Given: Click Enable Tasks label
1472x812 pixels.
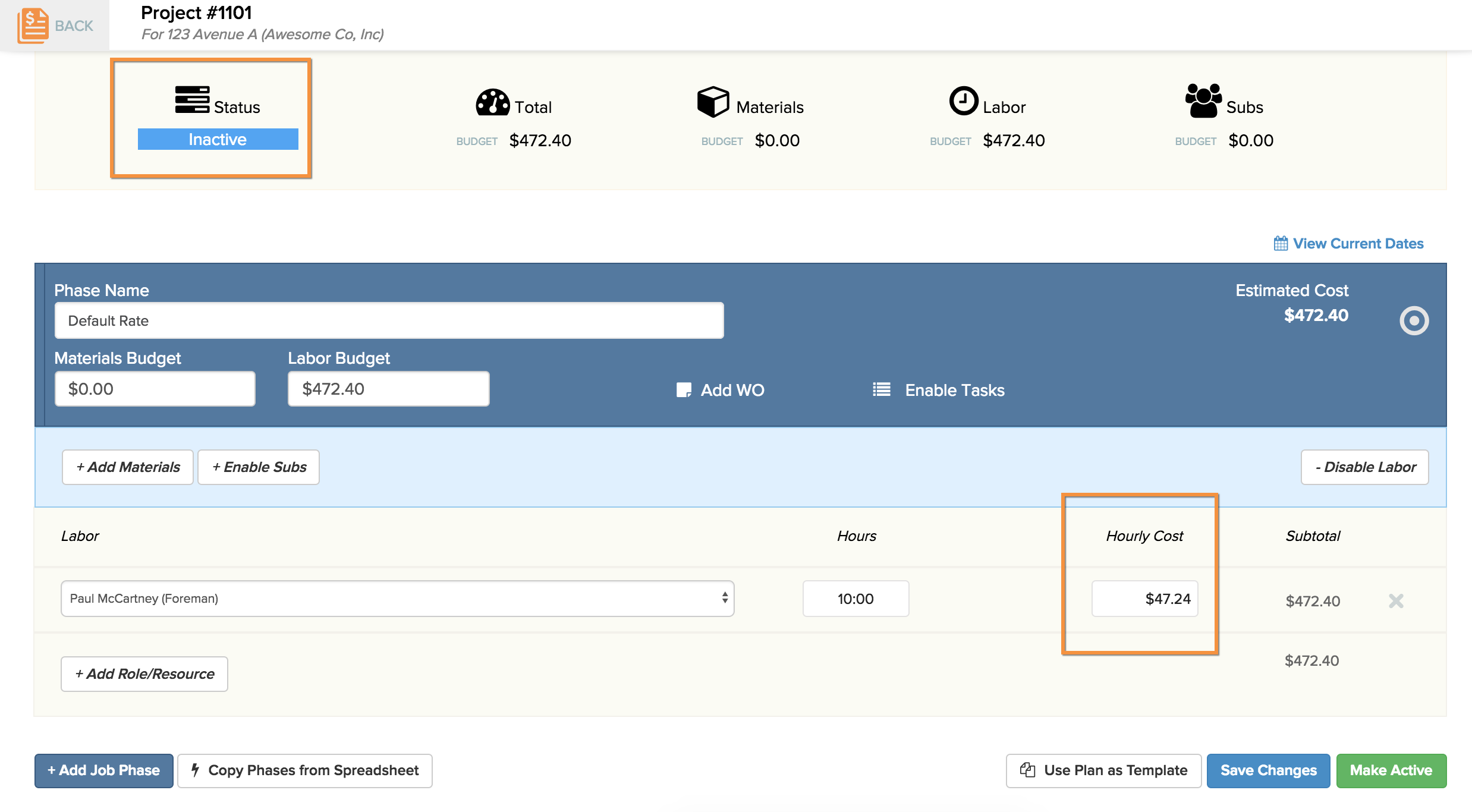Looking at the screenshot, I should 955,390.
